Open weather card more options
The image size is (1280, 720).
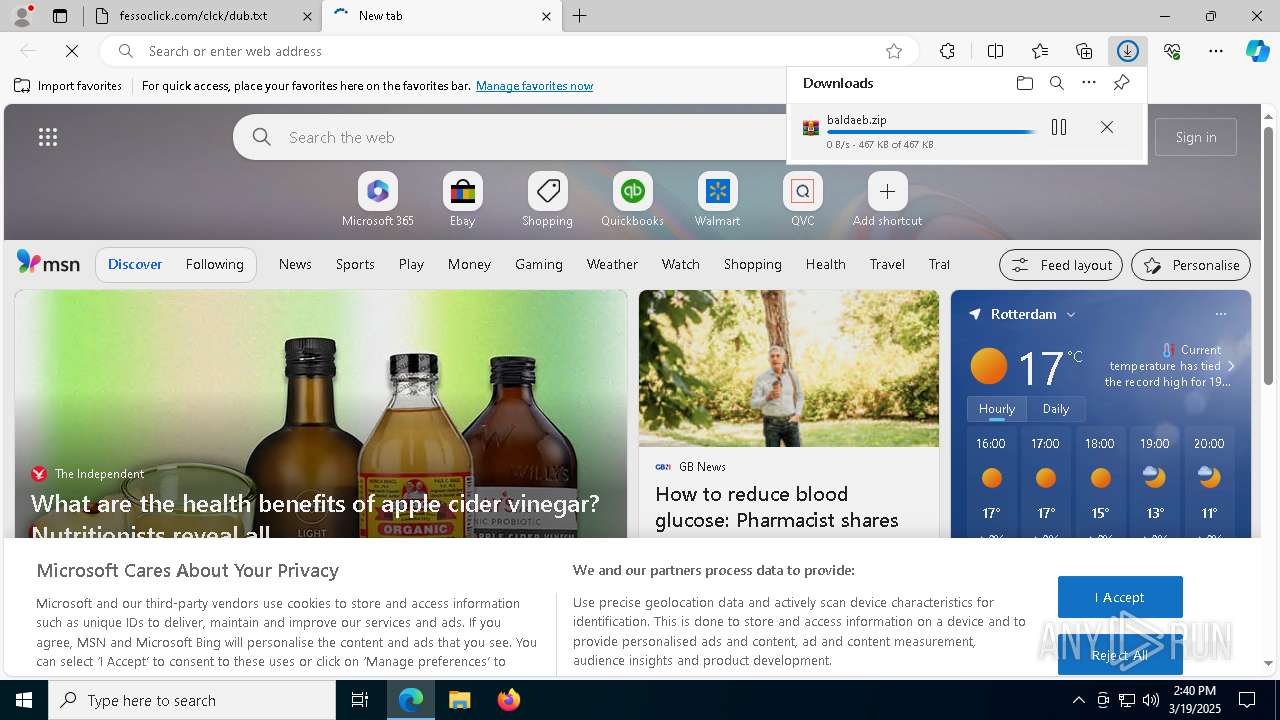[x=1220, y=314]
